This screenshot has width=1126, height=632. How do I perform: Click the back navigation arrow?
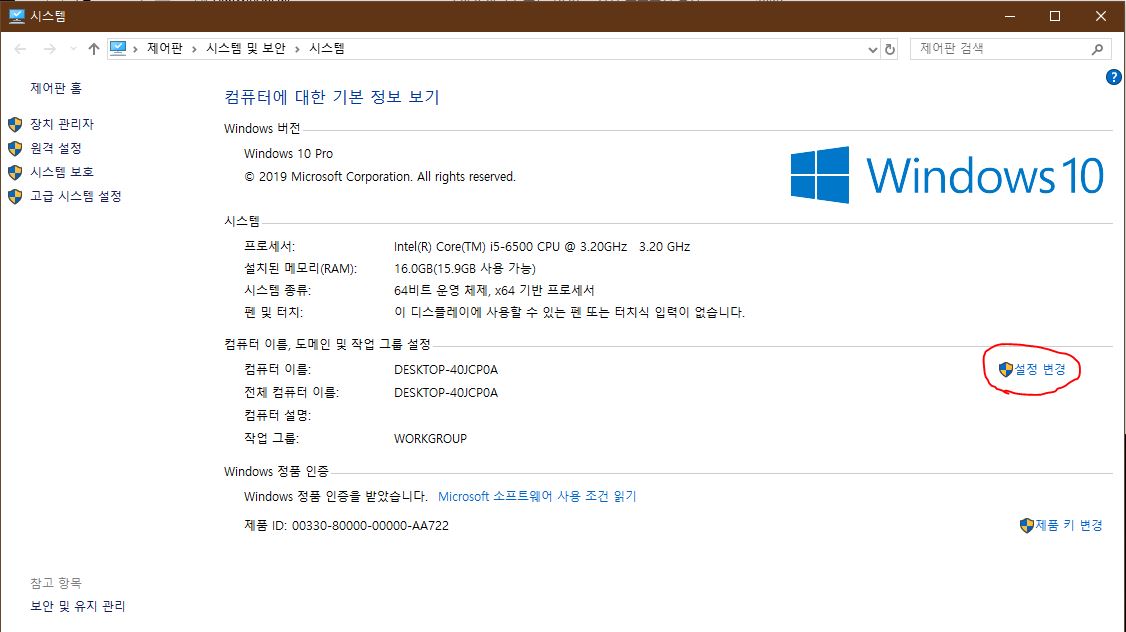click(20, 49)
